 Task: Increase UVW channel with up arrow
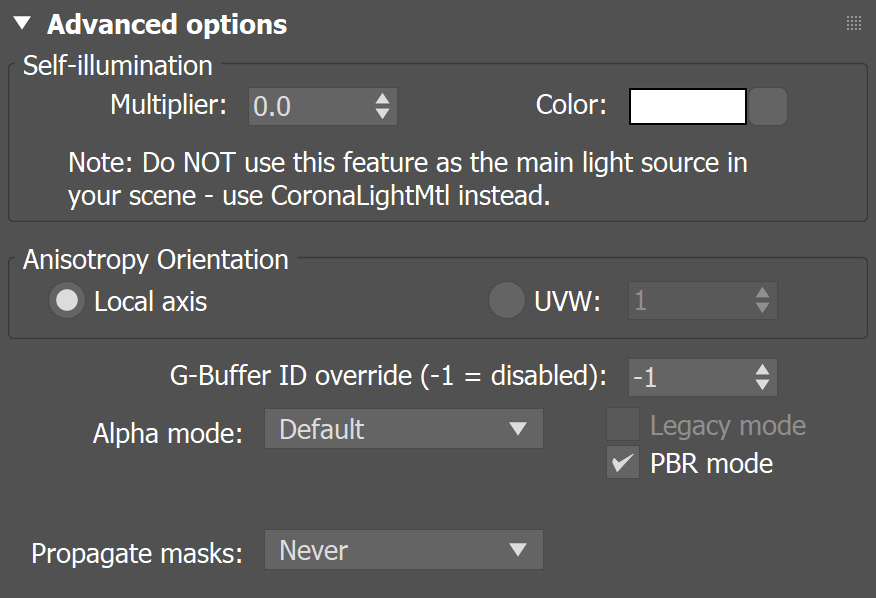[x=762, y=293]
